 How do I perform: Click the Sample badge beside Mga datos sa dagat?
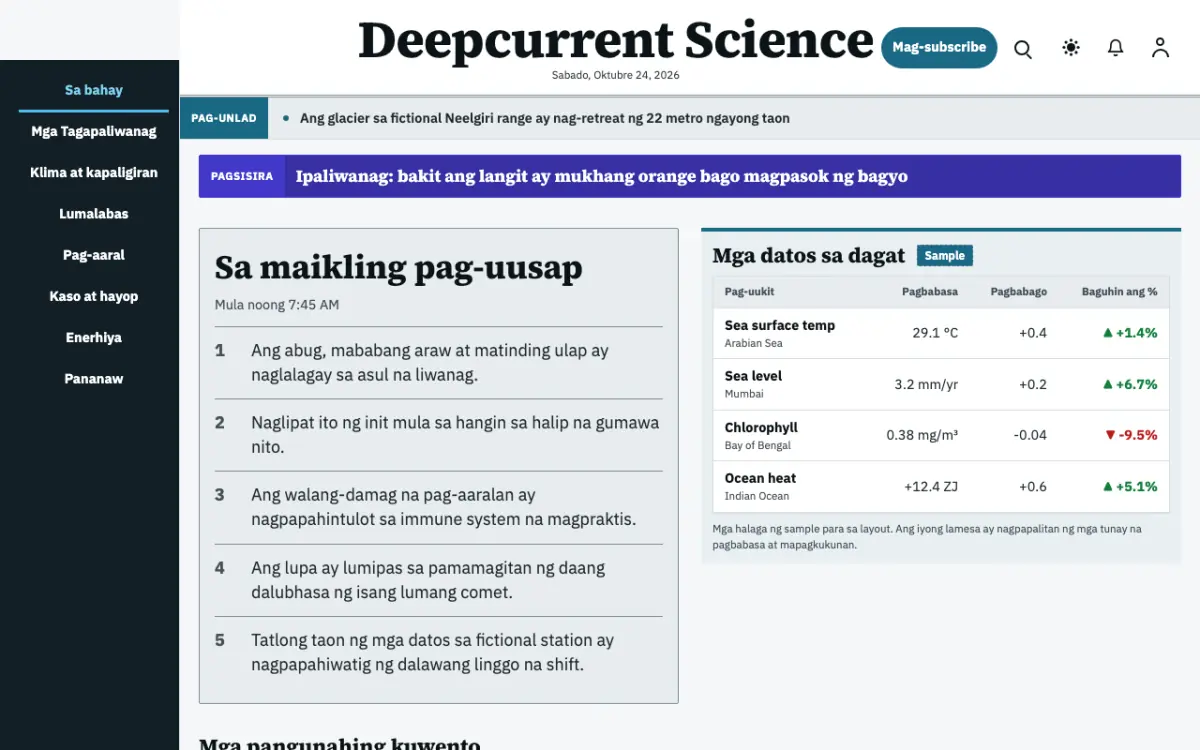(x=945, y=256)
